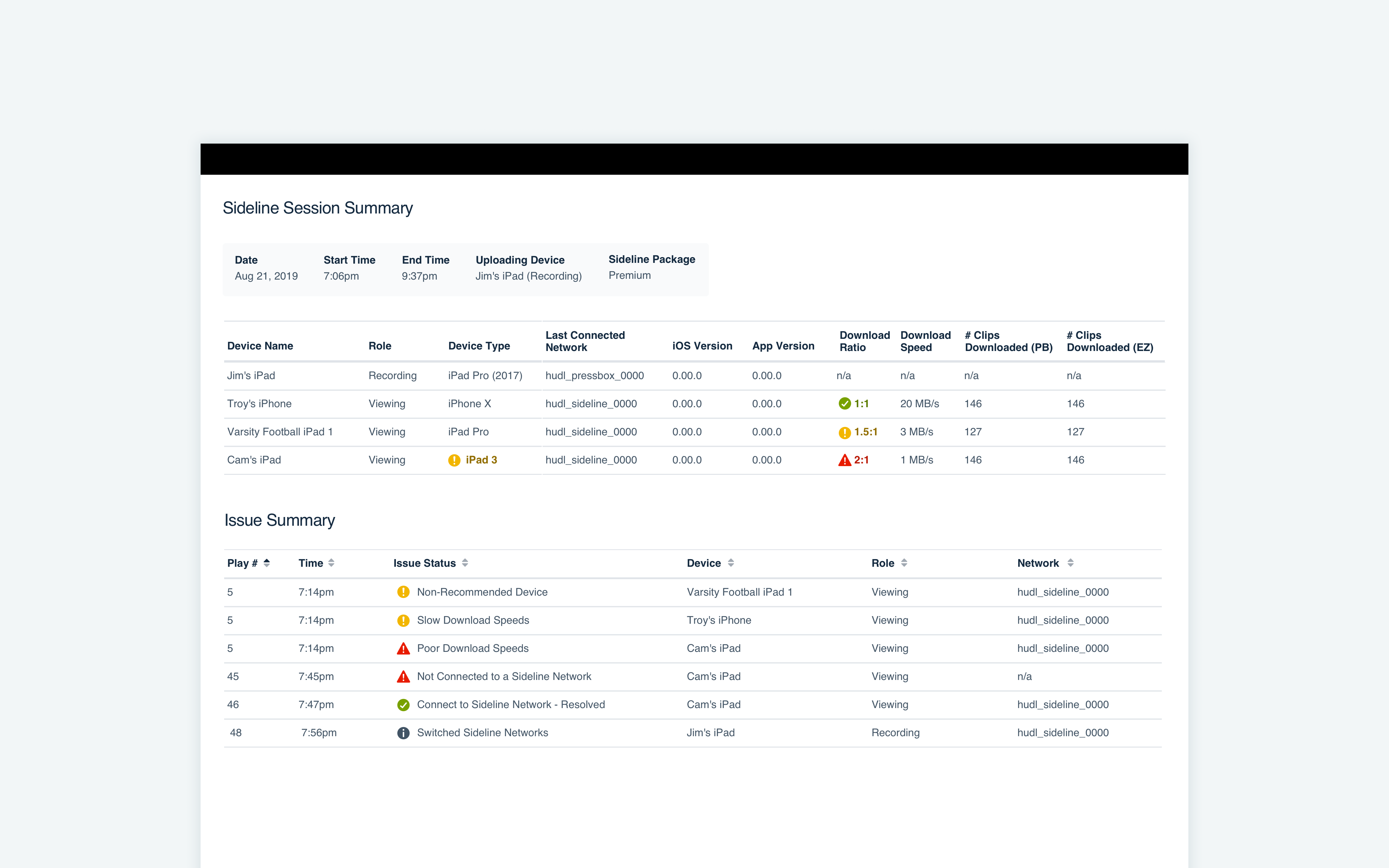The image size is (1389, 868).
Task: Click play number 45 cell
Action: (233, 676)
